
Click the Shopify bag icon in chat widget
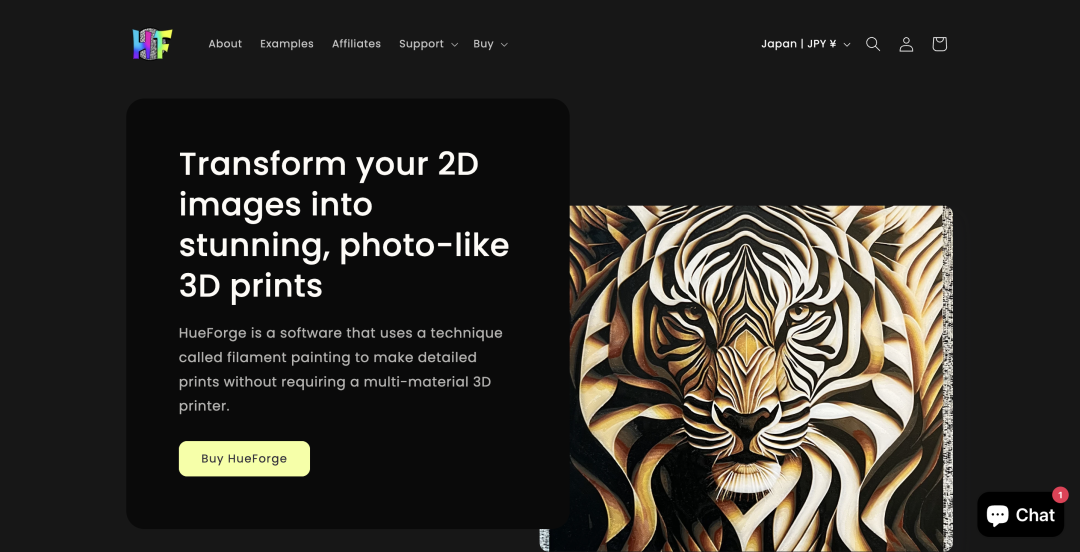coord(997,515)
